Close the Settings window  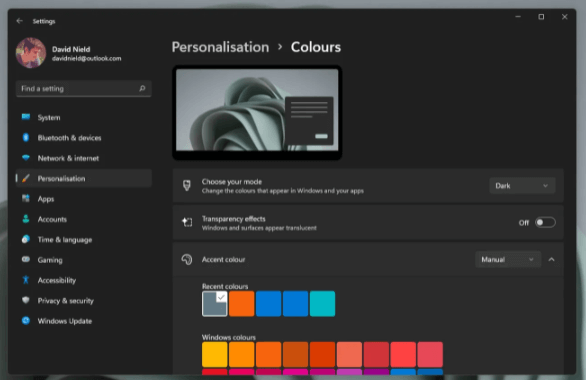[565, 17]
